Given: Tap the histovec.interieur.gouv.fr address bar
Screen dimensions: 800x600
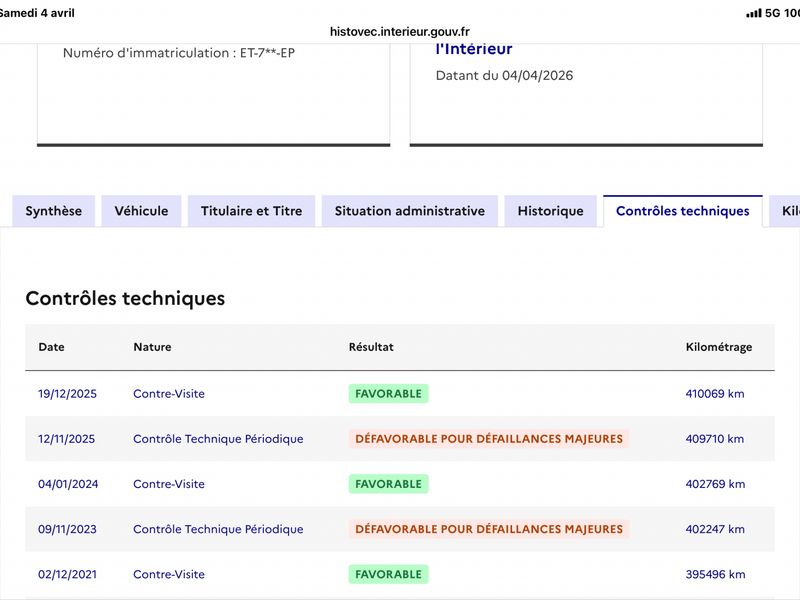Looking at the screenshot, I should tap(400, 31).
